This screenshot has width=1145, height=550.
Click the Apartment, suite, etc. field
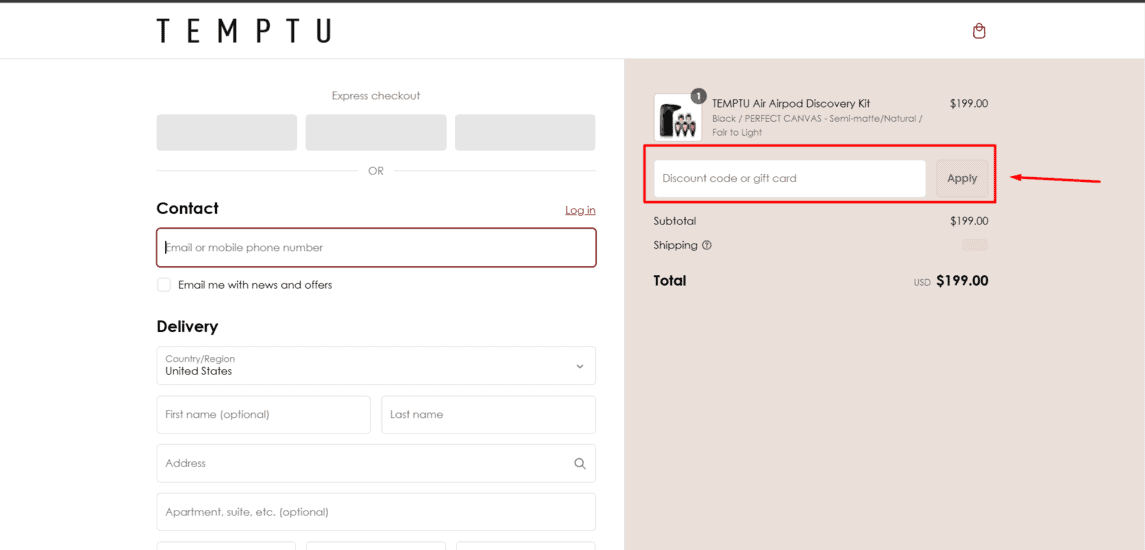click(x=376, y=512)
